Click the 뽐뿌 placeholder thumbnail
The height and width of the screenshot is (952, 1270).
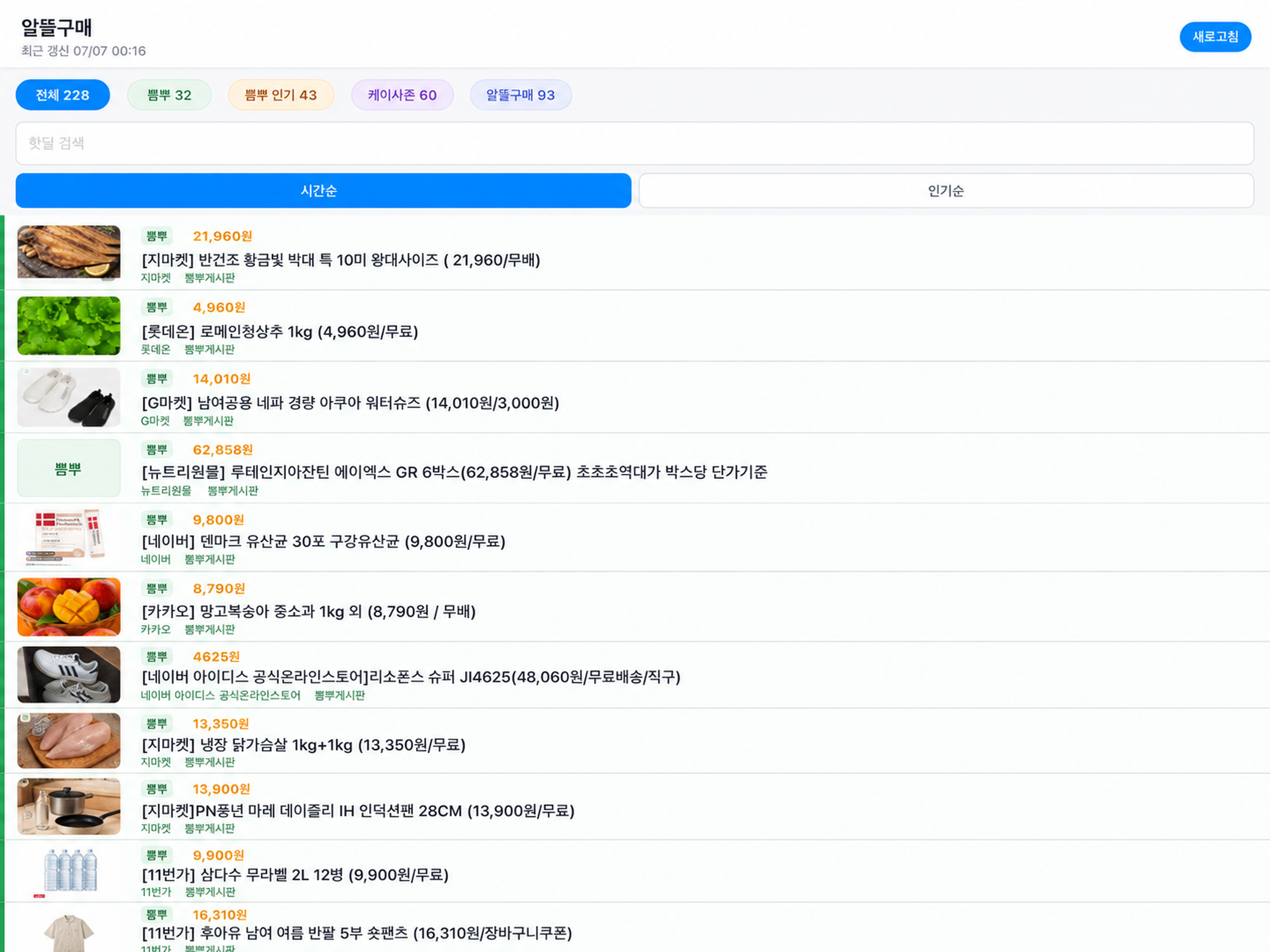69,468
